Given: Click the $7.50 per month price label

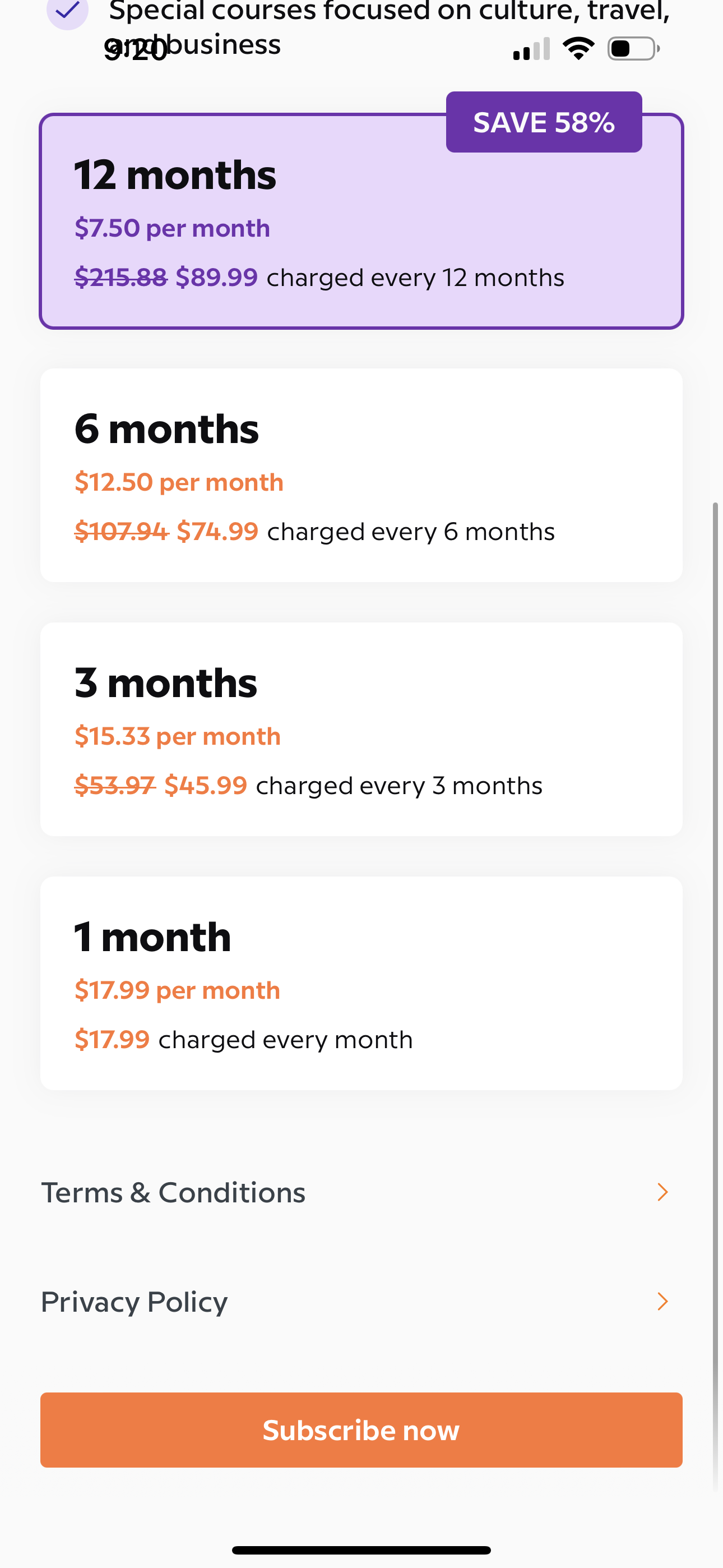Looking at the screenshot, I should tap(172, 228).
